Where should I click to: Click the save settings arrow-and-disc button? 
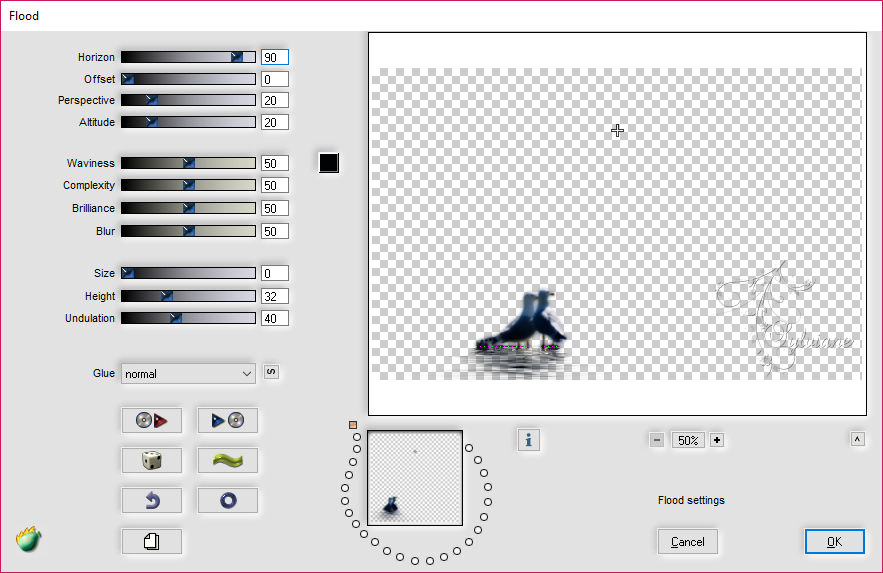[x=228, y=420]
